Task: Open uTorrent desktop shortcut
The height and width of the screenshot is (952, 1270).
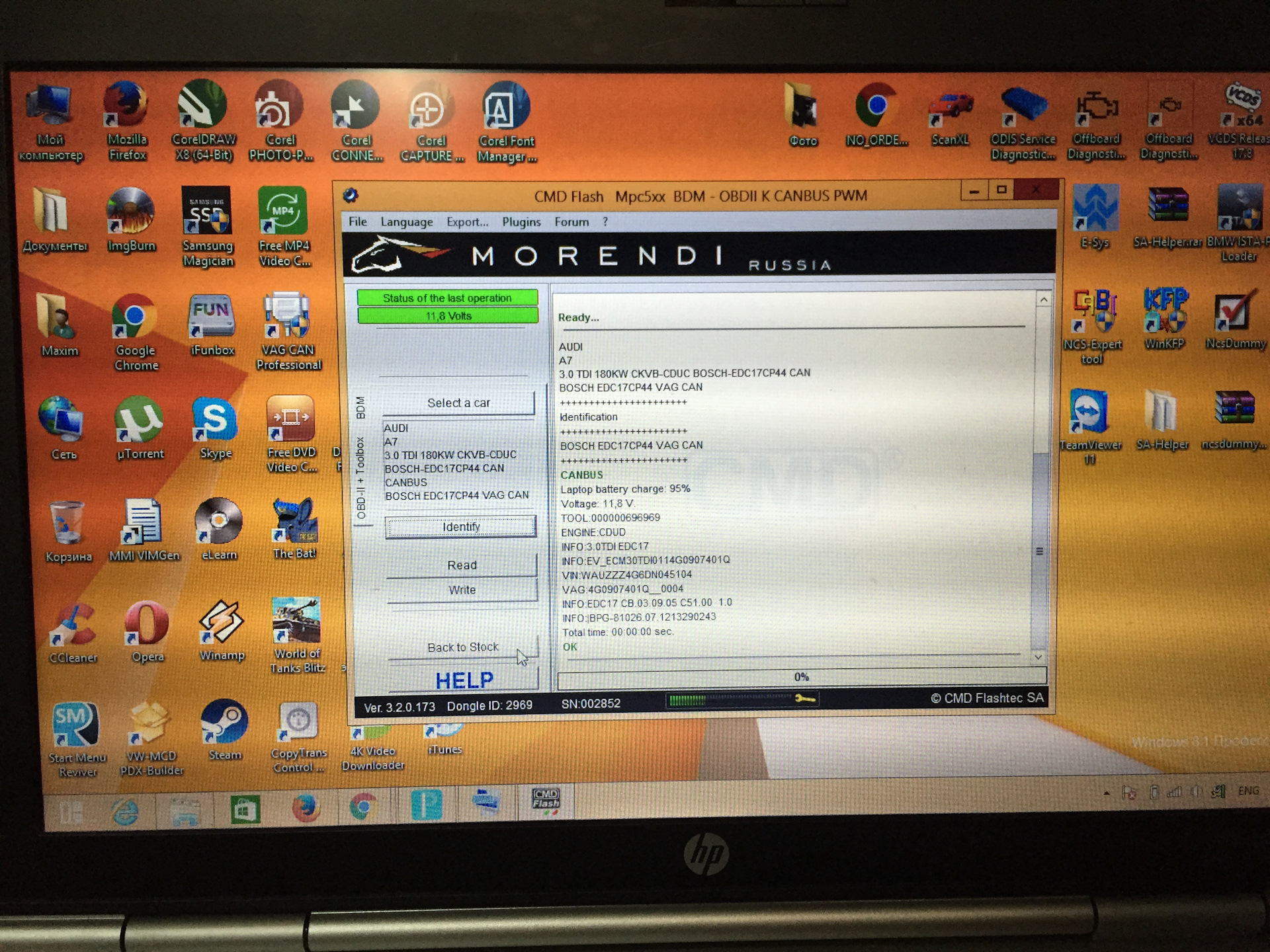Action: [x=140, y=428]
